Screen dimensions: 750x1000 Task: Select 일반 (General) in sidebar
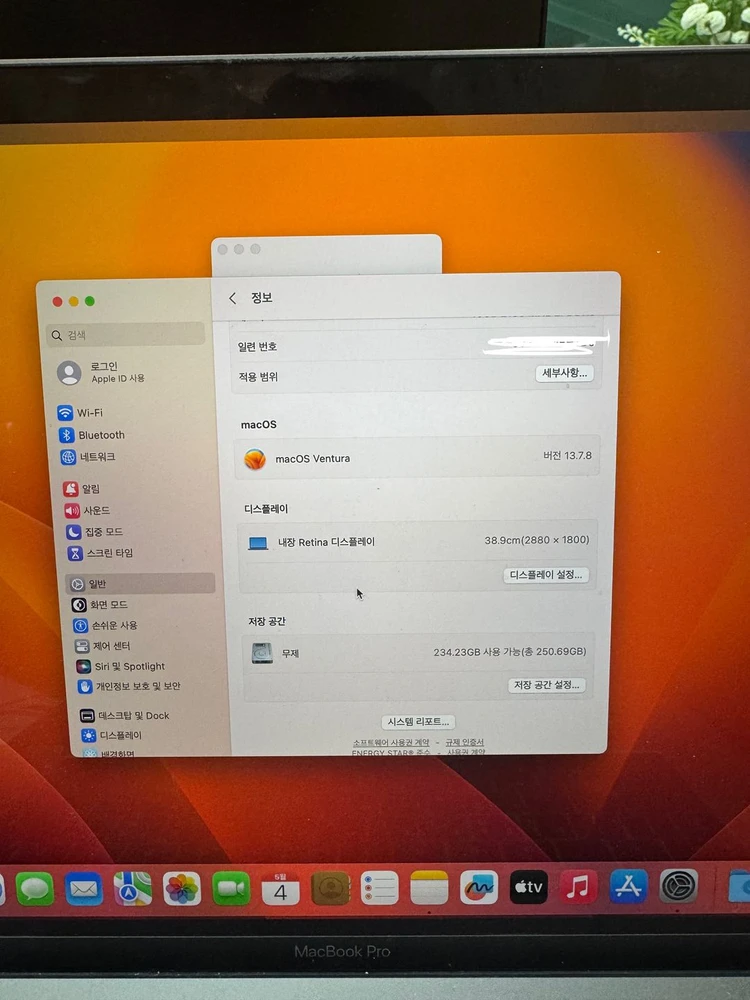point(140,584)
